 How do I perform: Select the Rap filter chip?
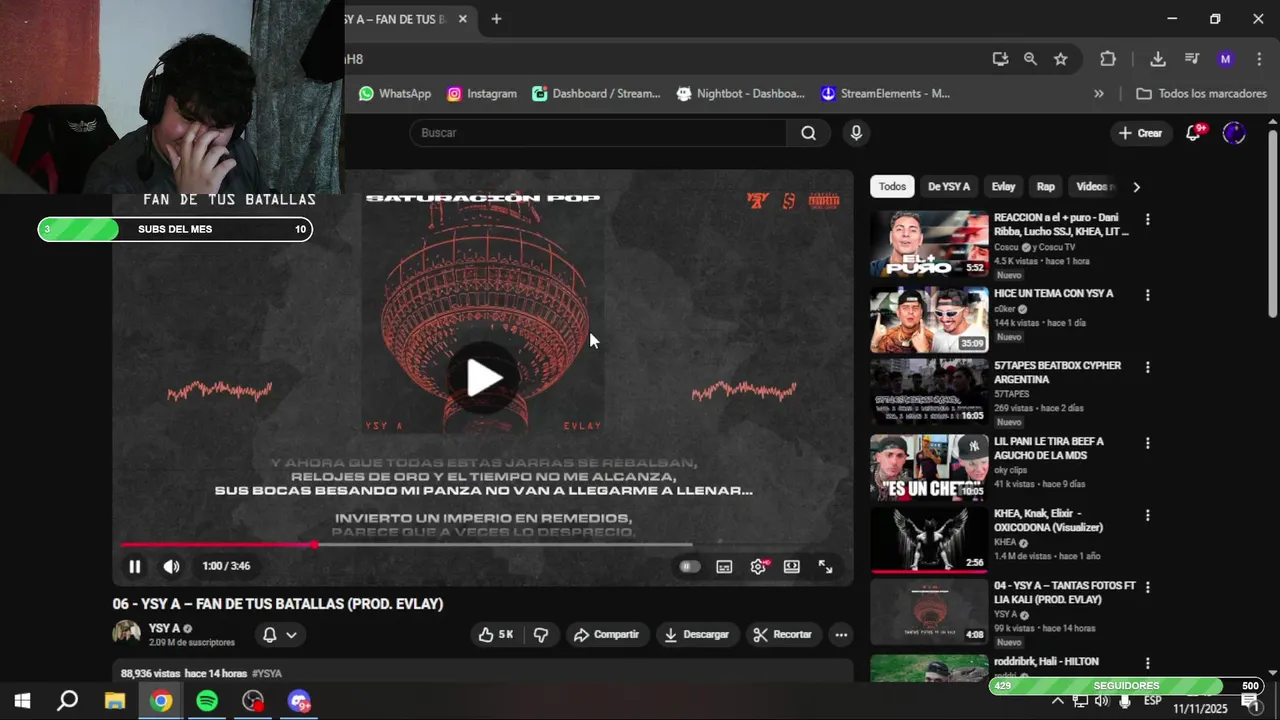pos(1045,187)
